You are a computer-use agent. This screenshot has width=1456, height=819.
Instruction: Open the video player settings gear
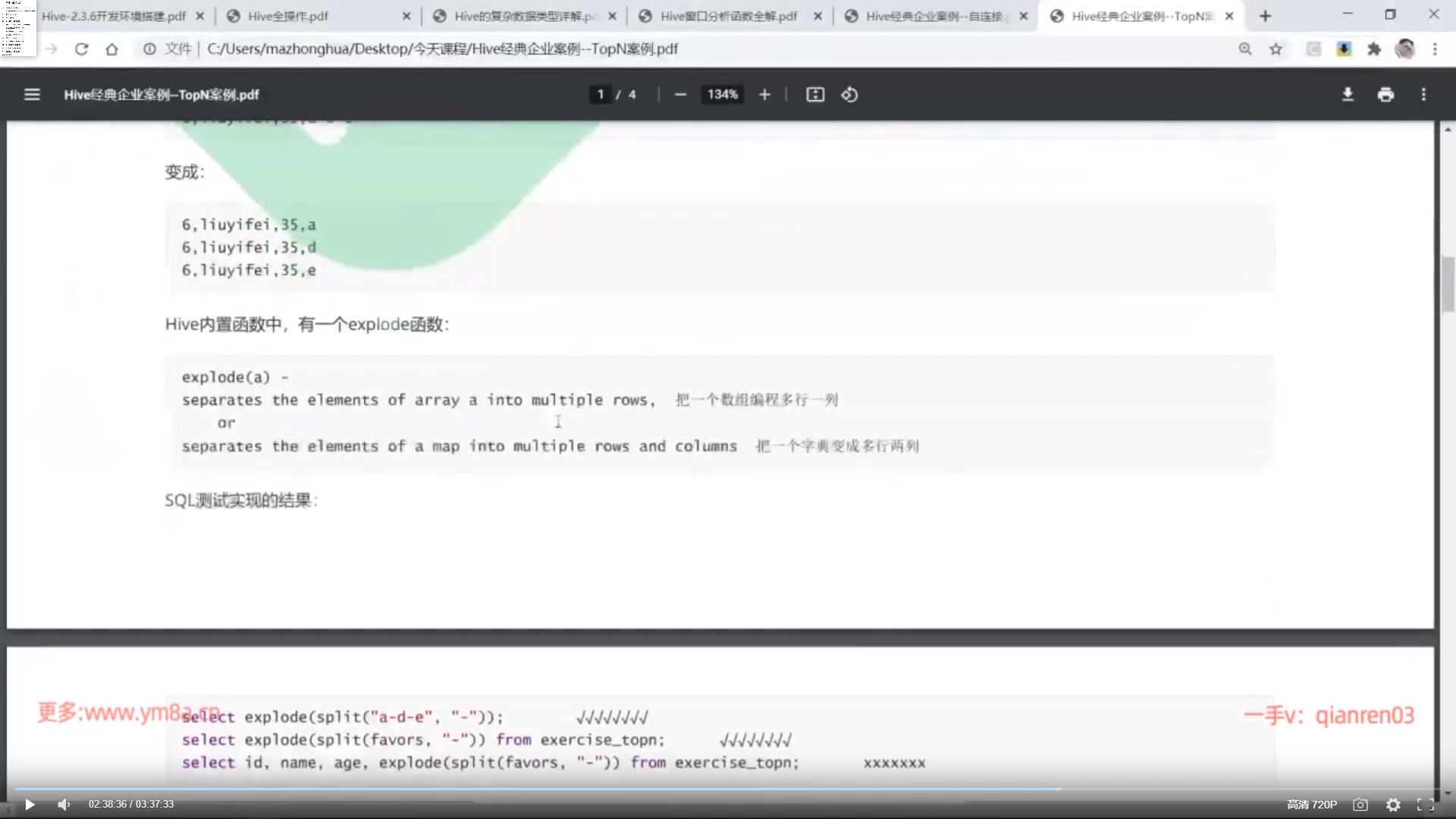(1393, 805)
